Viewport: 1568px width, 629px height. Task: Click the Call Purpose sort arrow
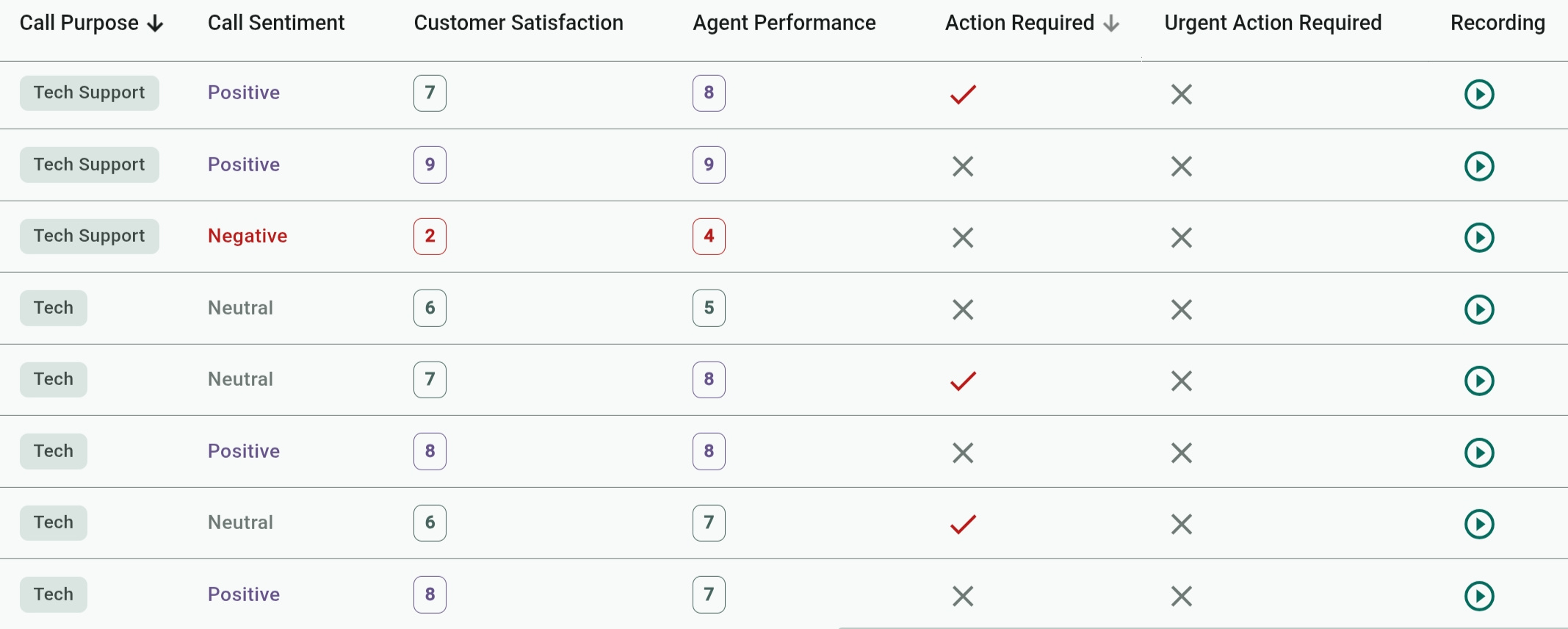pos(155,24)
